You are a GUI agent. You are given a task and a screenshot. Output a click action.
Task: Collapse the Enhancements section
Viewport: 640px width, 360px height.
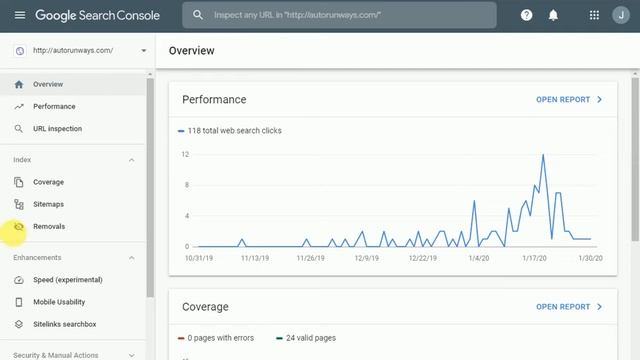pos(131,258)
